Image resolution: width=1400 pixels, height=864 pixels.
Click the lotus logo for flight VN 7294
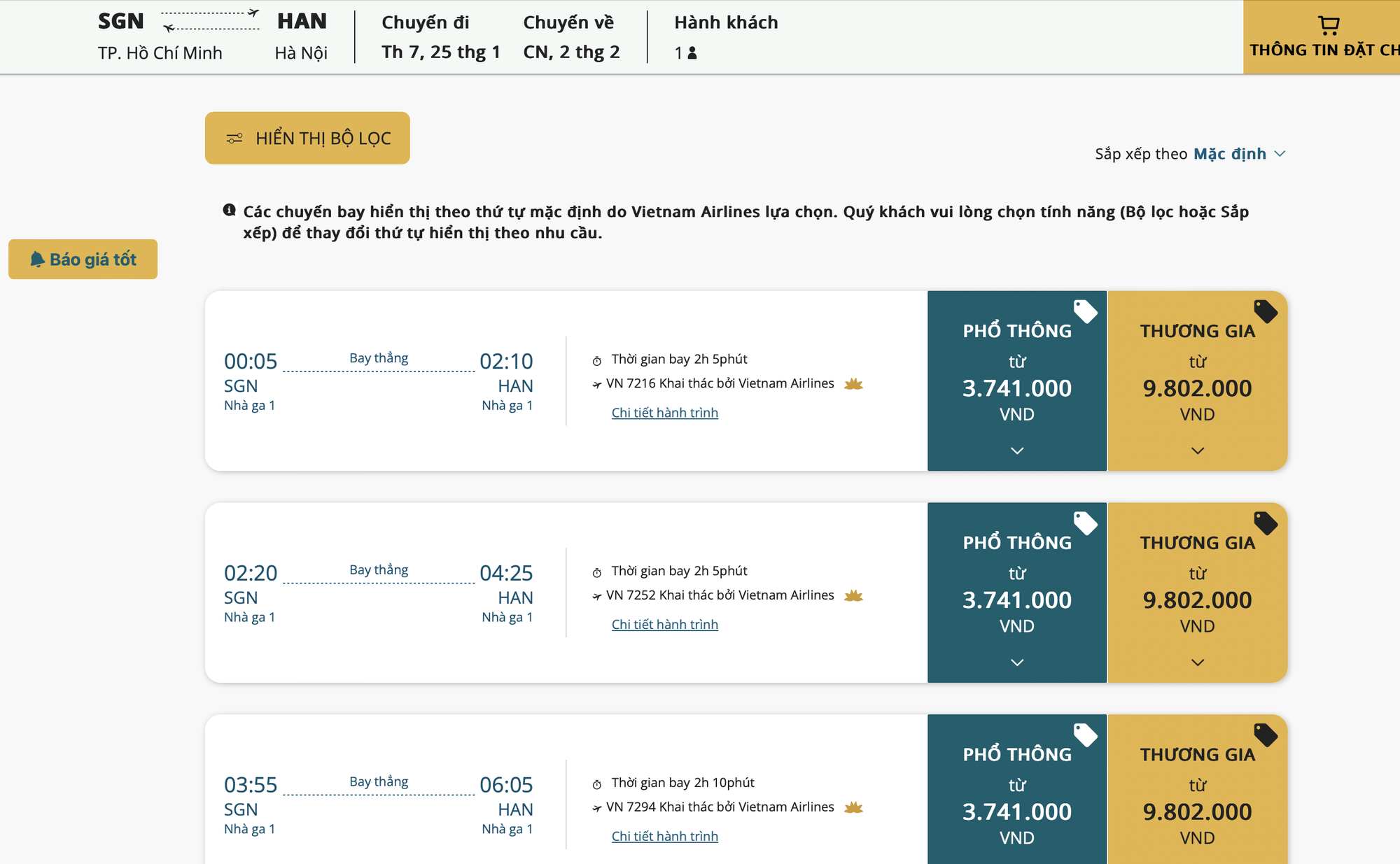point(853,807)
